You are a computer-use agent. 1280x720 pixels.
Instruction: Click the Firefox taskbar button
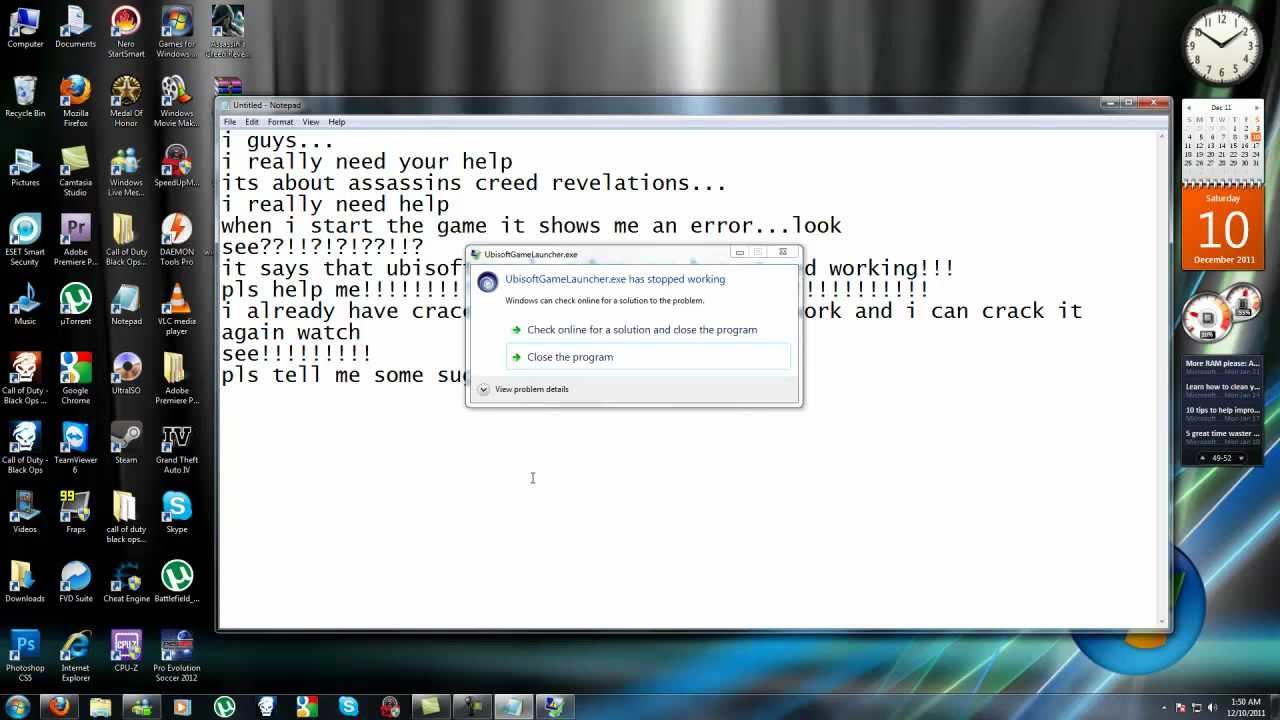point(59,706)
